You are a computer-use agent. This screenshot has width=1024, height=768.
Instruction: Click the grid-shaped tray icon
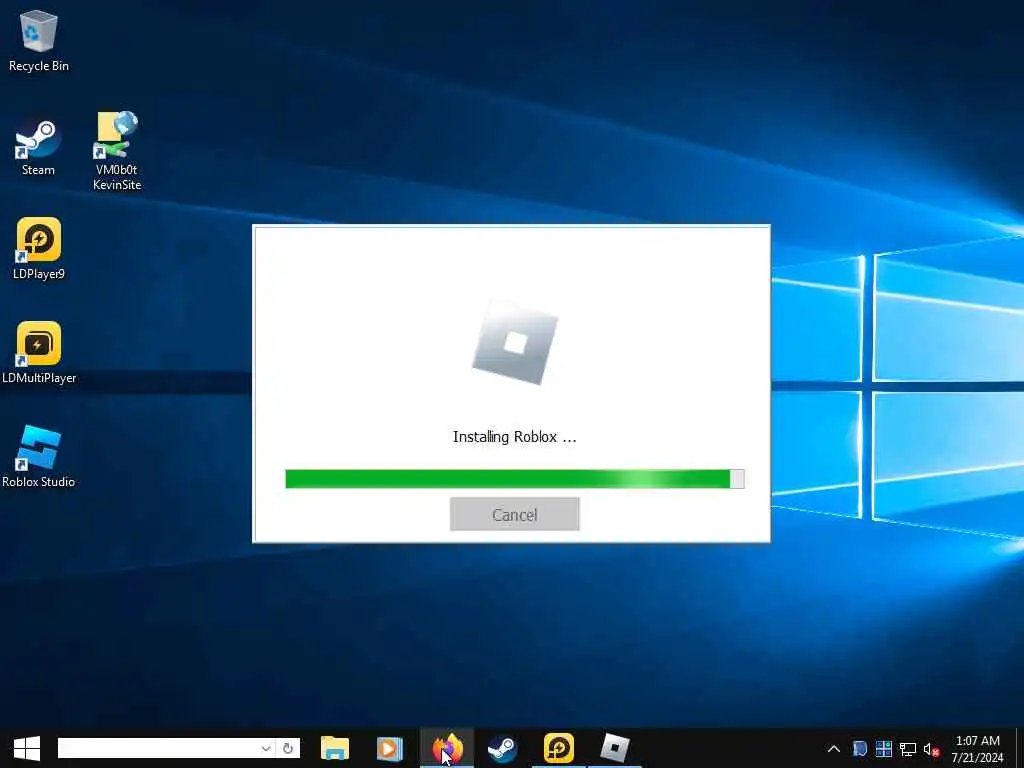tap(884, 749)
